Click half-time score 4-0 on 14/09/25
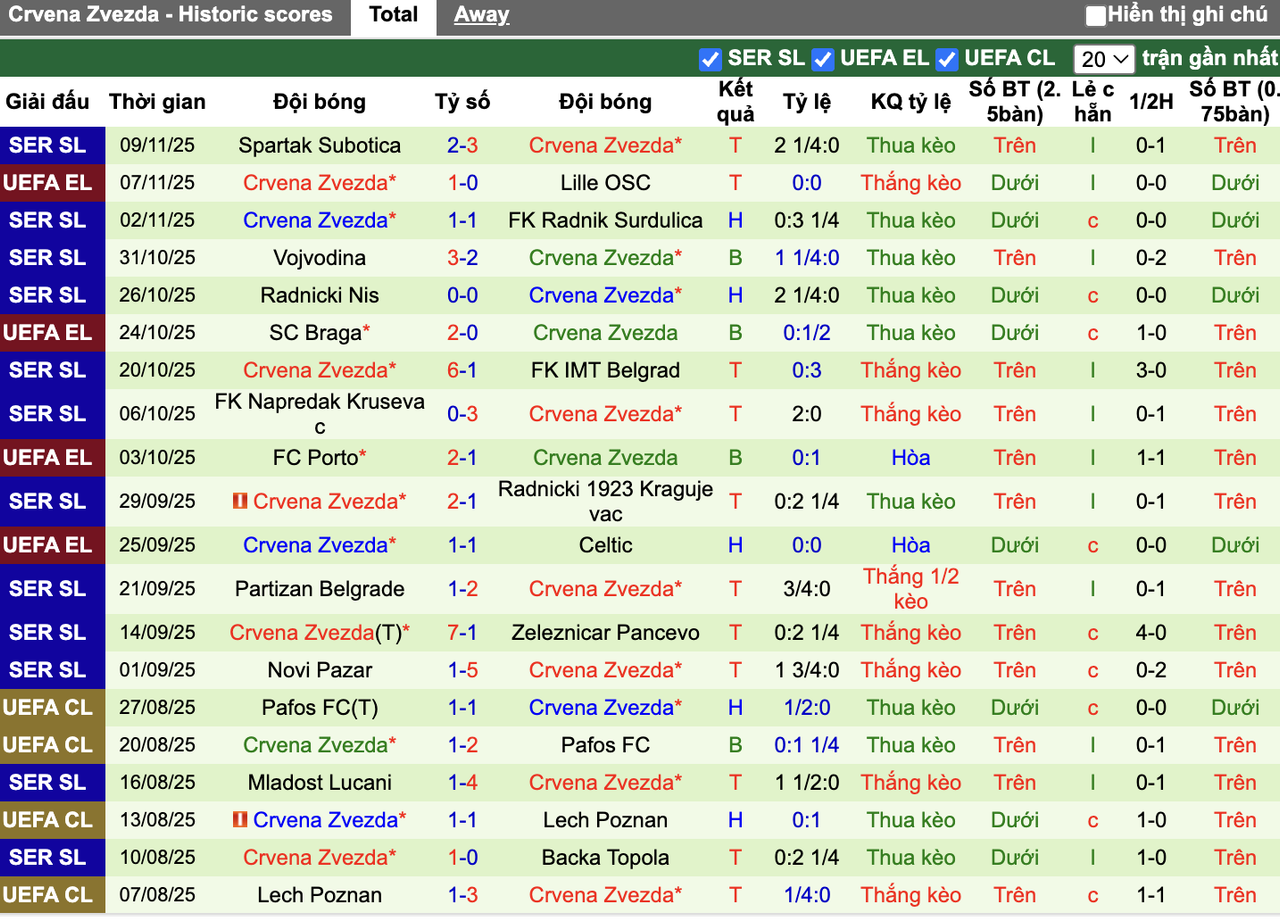This screenshot has width=1280, height=921. pyautogui.click(x=1151, y=633)
